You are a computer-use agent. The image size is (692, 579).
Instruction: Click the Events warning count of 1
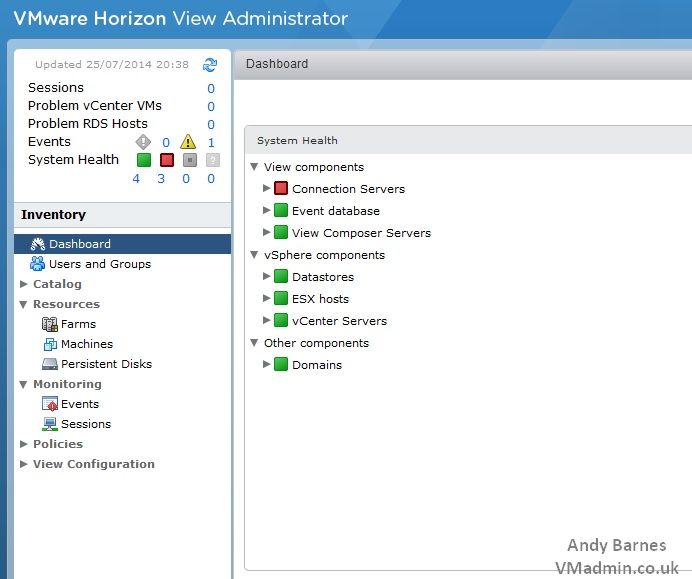click(211, 143)
